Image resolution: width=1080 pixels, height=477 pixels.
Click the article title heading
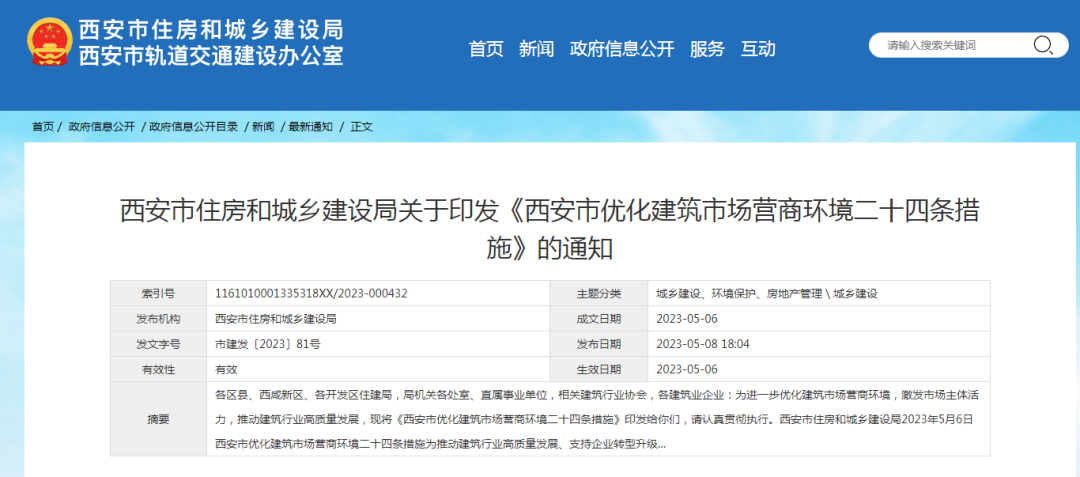coord(550,230)
